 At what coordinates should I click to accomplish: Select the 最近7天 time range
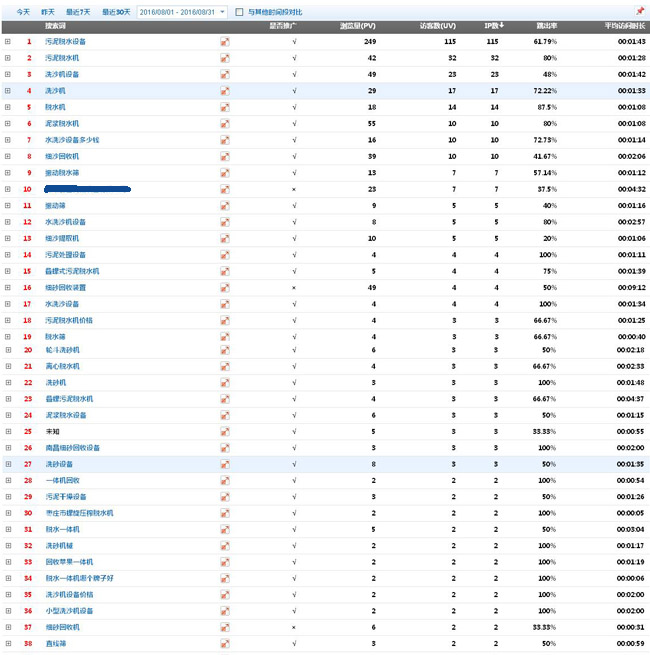[79, 11]
